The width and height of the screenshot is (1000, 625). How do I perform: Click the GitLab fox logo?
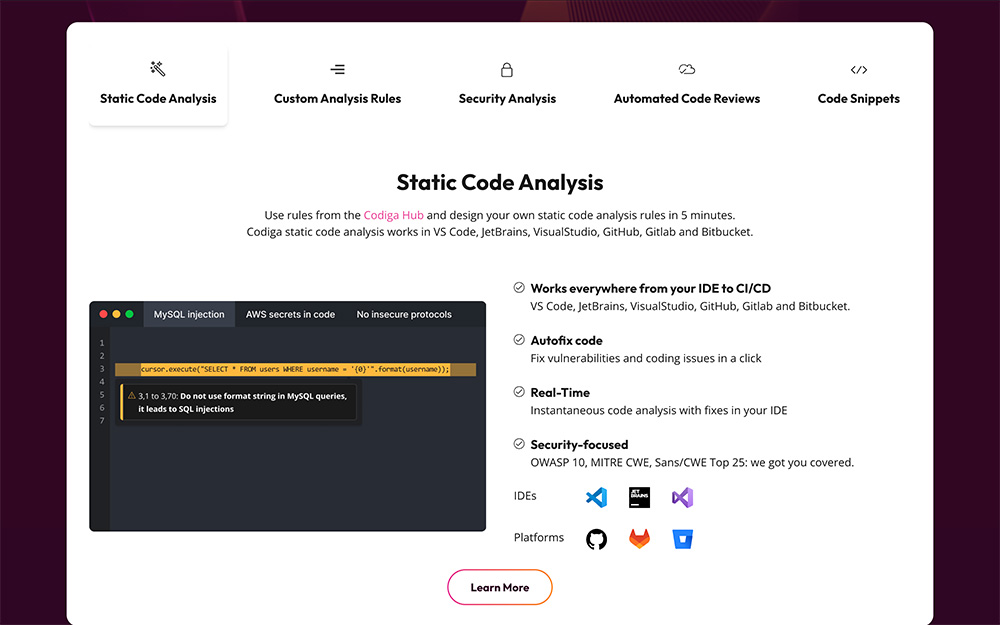point(639,539)
